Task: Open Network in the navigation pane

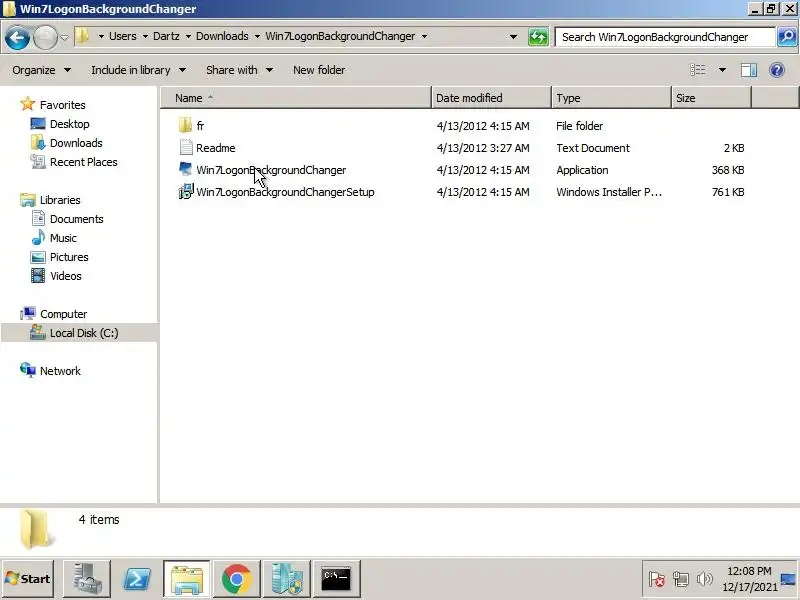Action: (x=60, y=370)
